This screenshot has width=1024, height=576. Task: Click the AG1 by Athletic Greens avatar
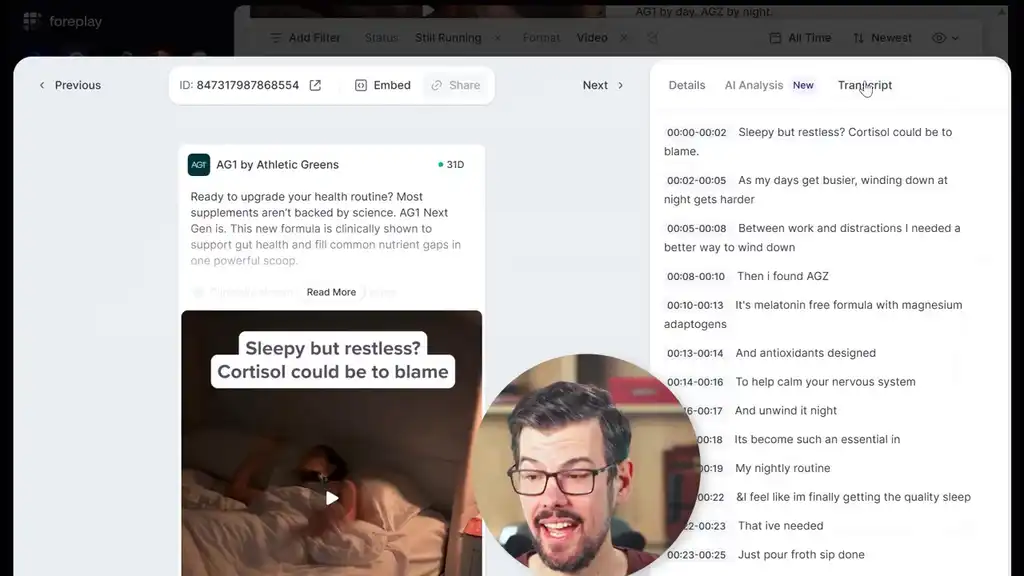tap(198, 164)
